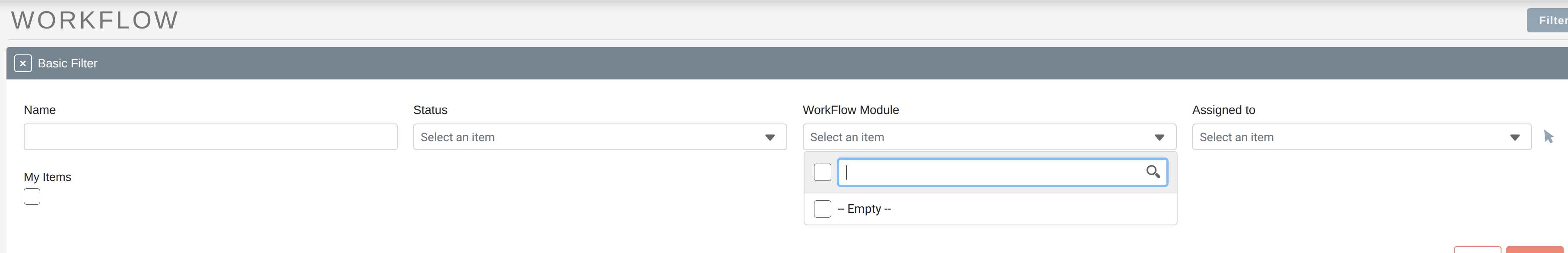Click the magnifier icon in the dropdown search
1568x253 pixels.
[x=1152, y=172]
